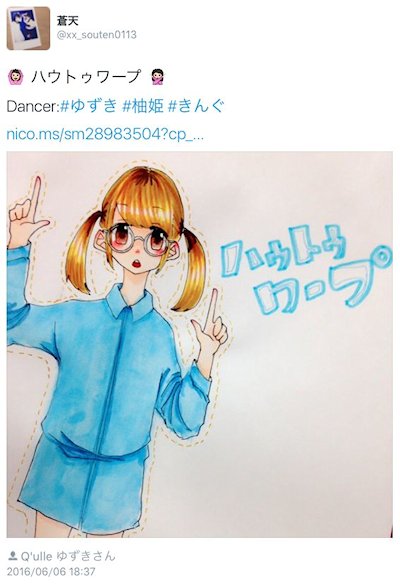400x584 pixels.
Task: Click the Dancer: label text
Action: (33, 107)
